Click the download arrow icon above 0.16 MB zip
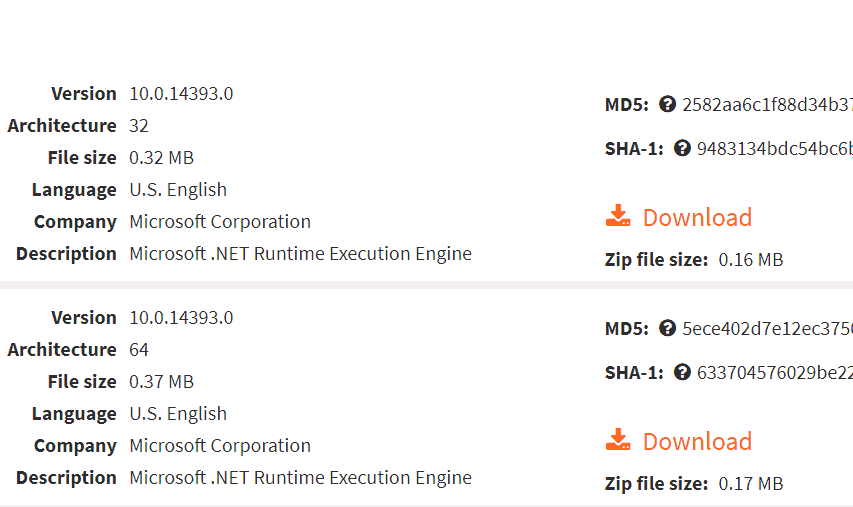Image resolution: width=853 pixels, height=507 pixels. pos(618,216)
